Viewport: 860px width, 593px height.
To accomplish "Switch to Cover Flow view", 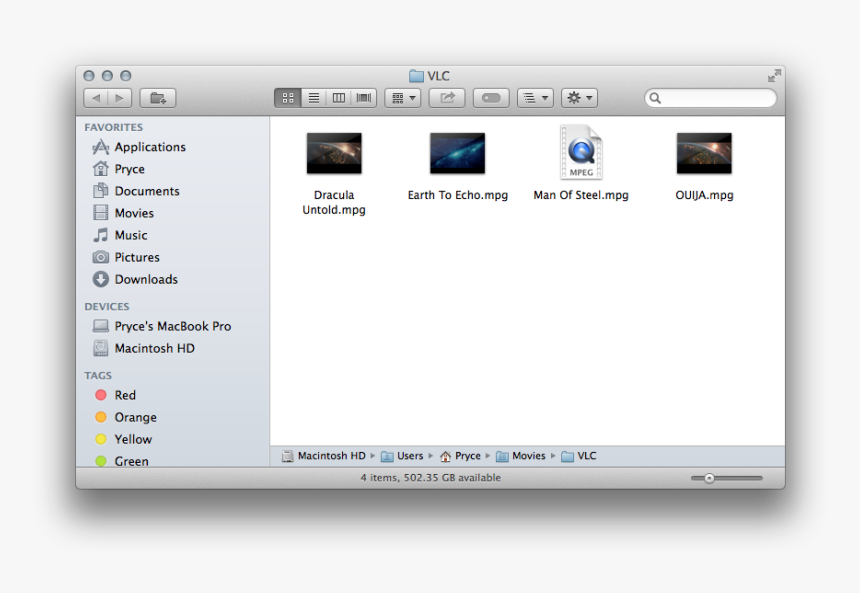I will coord(363,97).
